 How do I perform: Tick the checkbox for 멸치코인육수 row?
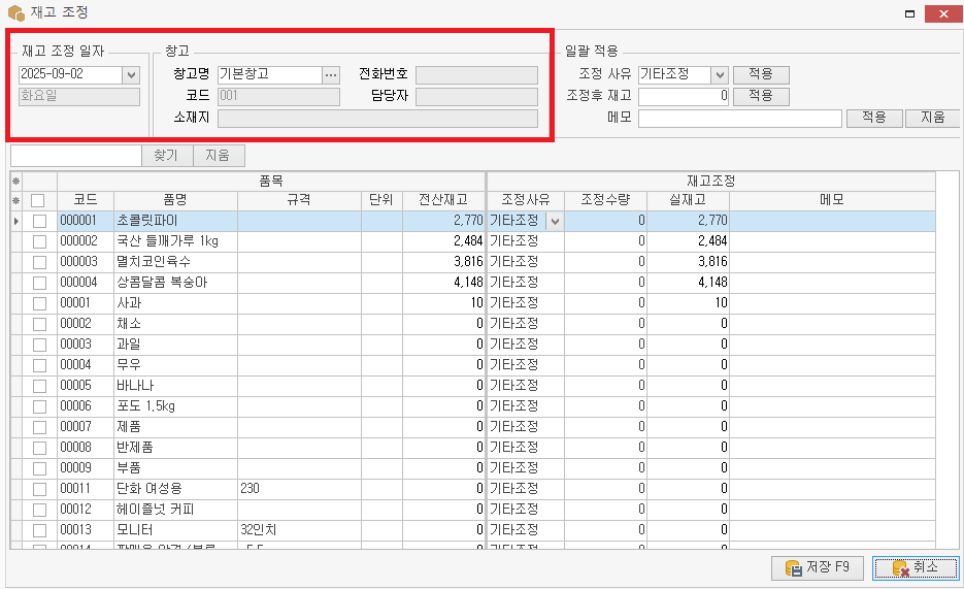(40, 261)
